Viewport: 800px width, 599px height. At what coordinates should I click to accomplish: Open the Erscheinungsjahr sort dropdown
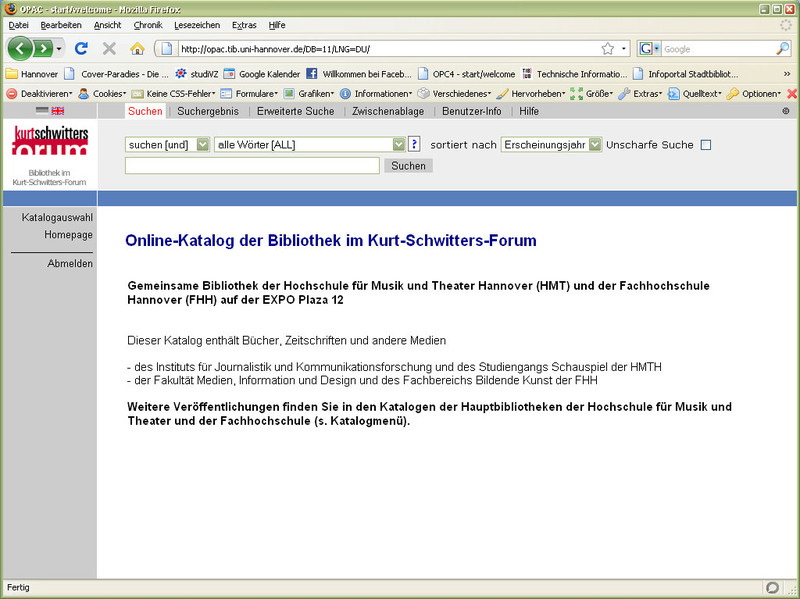pos(552,145)
